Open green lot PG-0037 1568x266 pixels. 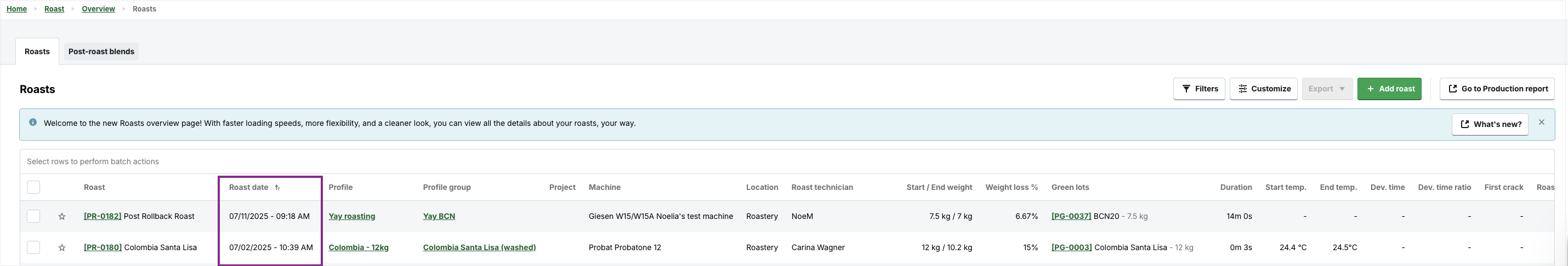click(1071, 216)
